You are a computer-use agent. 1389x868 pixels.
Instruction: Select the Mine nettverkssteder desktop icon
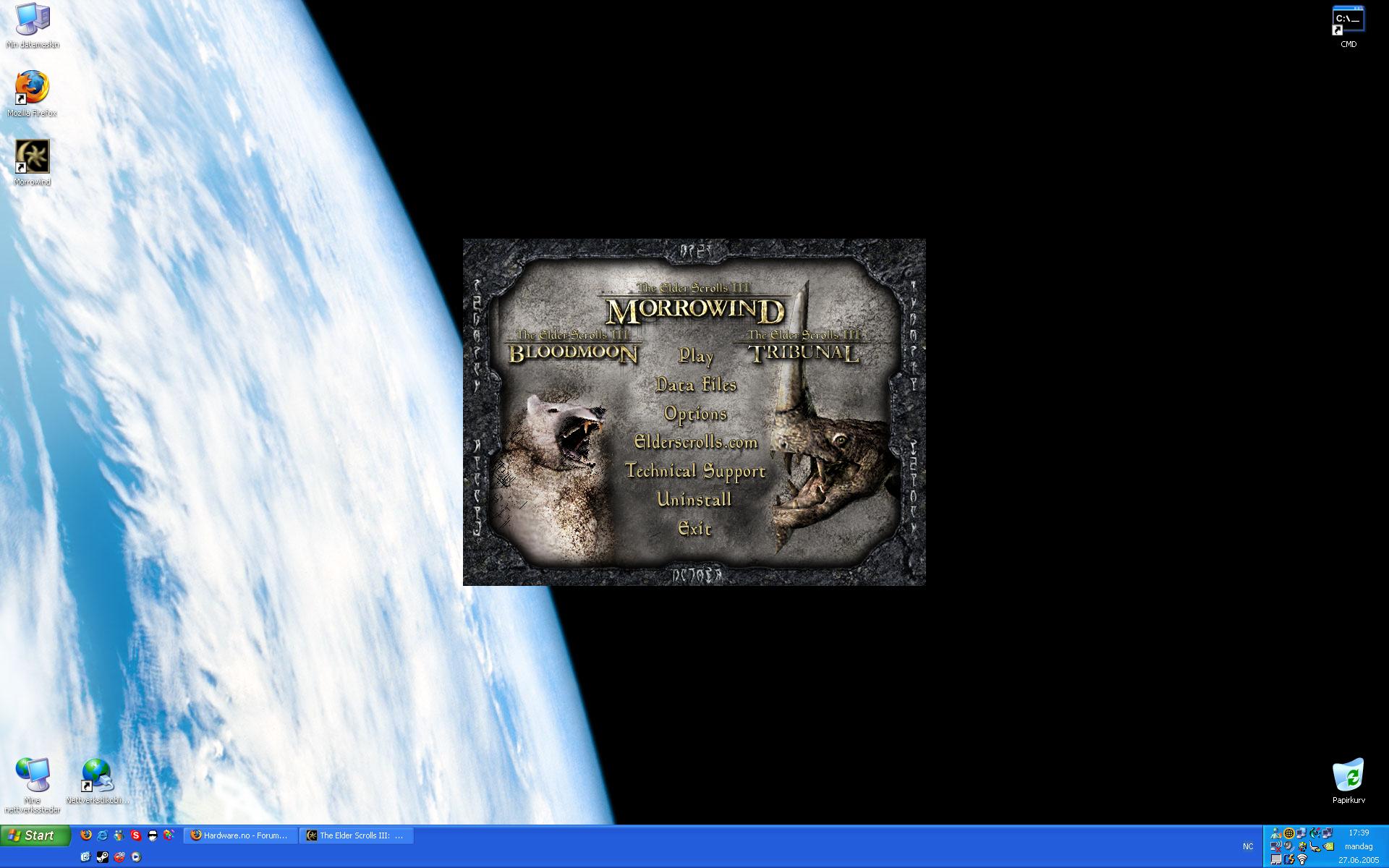tap(33, 785)
